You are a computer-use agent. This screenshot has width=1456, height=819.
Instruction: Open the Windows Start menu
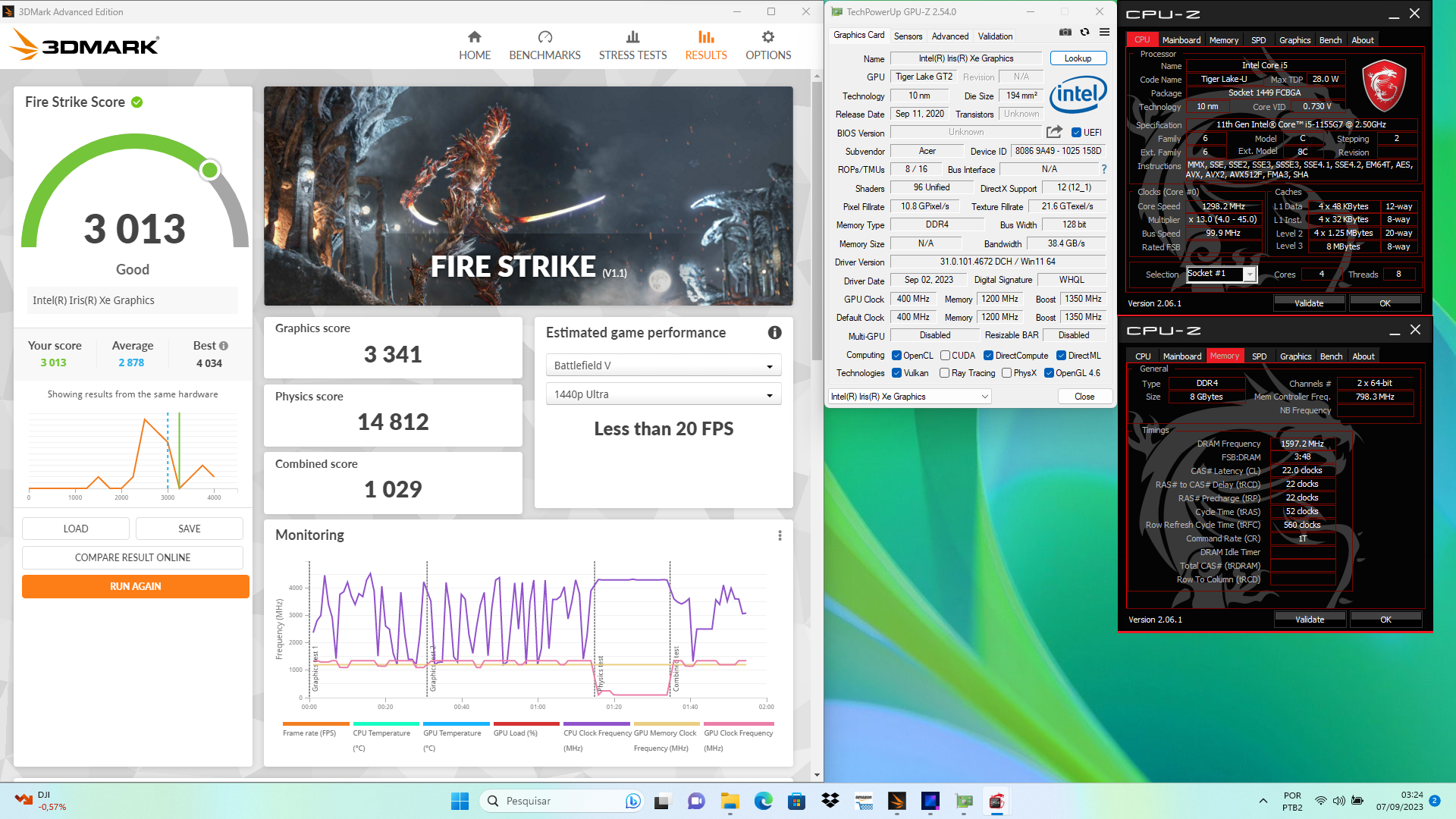(x=460, y=801)
